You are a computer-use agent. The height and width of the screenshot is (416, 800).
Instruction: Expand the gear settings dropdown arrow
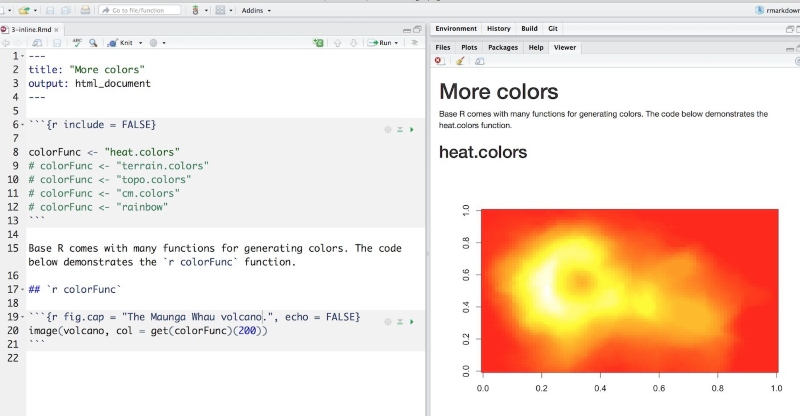[x=164, y=43]
